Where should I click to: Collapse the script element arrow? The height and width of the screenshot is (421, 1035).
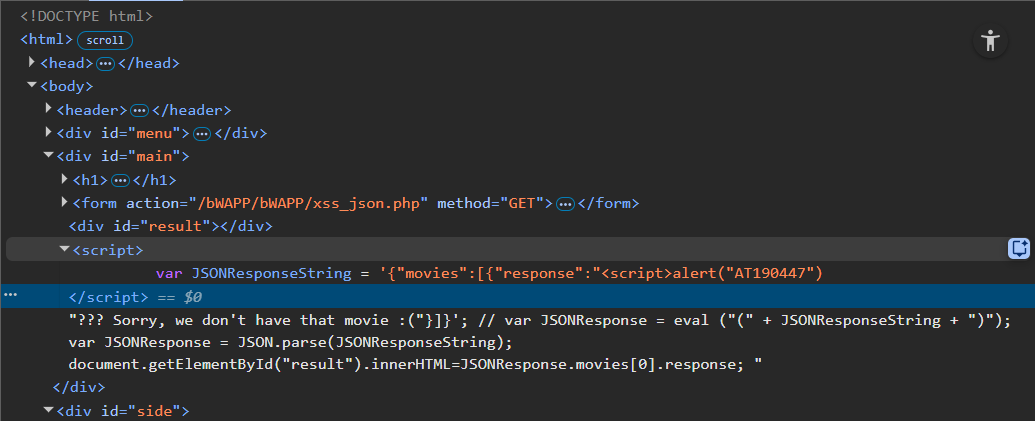click(65, 249)
